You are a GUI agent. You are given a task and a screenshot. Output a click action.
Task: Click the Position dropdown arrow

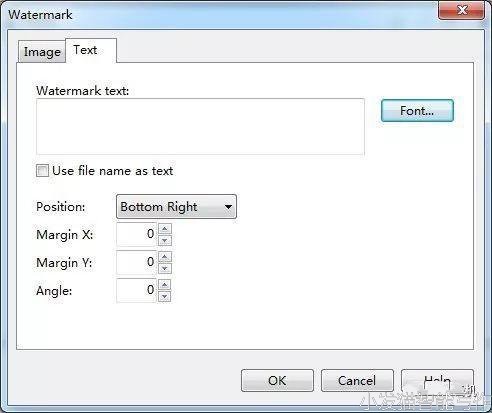click(x=228, y=207)
